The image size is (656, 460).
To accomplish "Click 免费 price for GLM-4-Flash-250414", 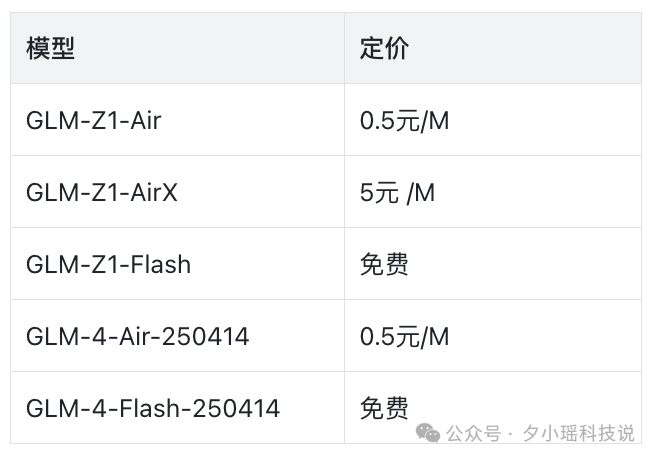I will tap(384, 408).
